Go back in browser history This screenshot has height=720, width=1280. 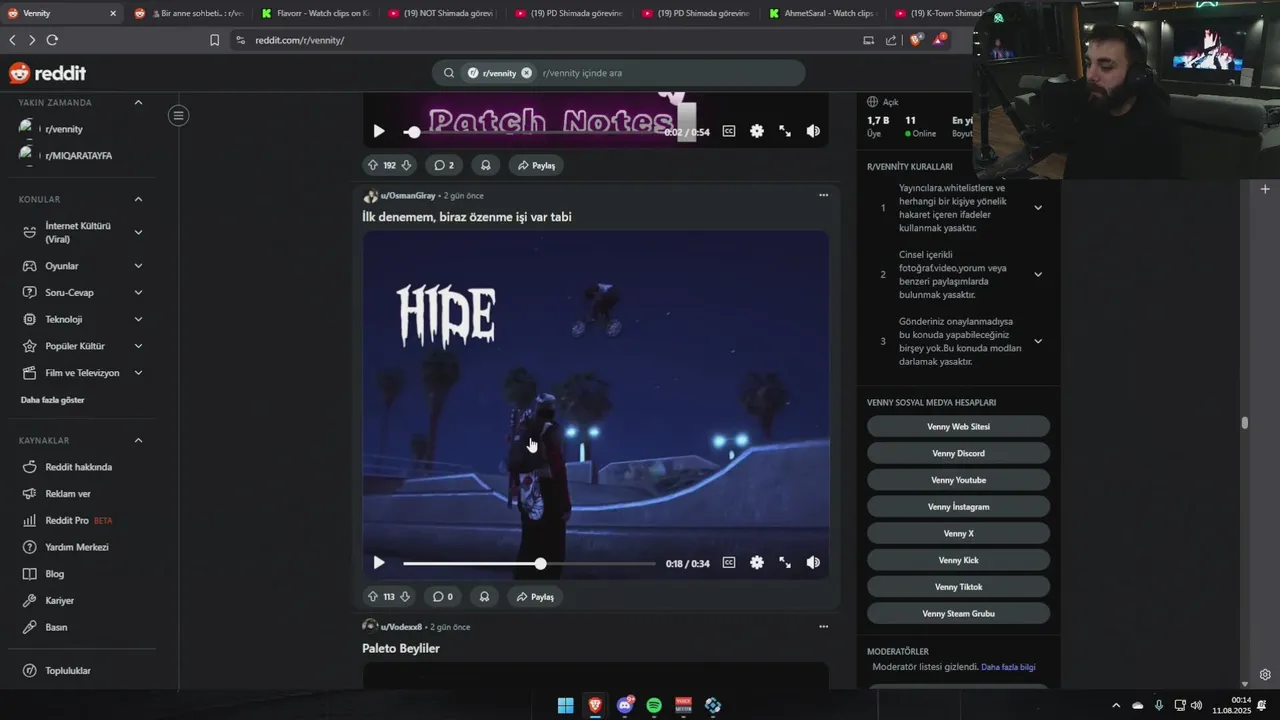[12, 40]
